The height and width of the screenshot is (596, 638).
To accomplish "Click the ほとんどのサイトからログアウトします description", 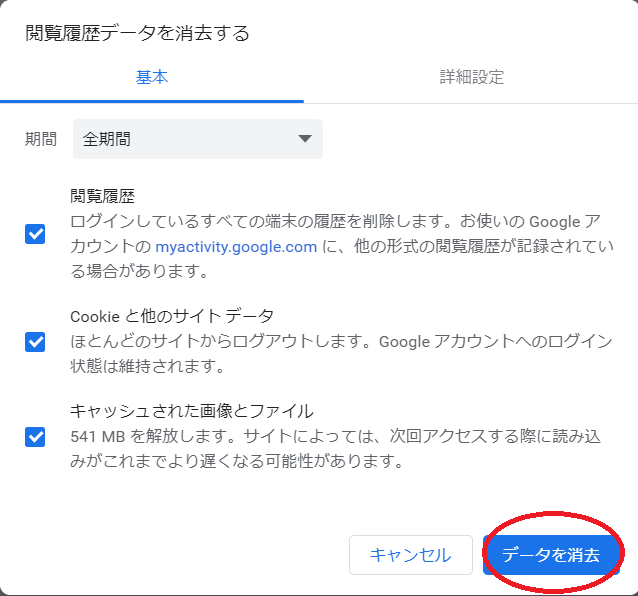I will click(x=341, y=354).
